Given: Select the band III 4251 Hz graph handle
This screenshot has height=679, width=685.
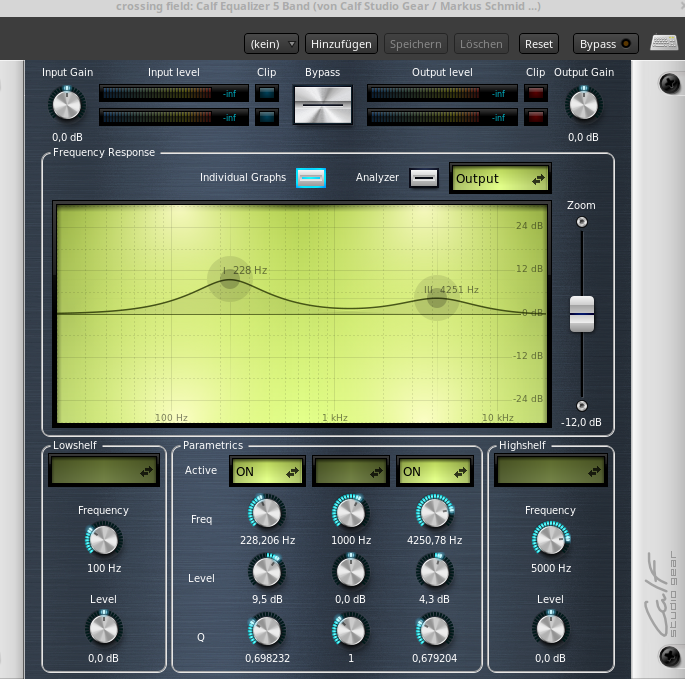Looking at the screenshot, I should (437, 298).
